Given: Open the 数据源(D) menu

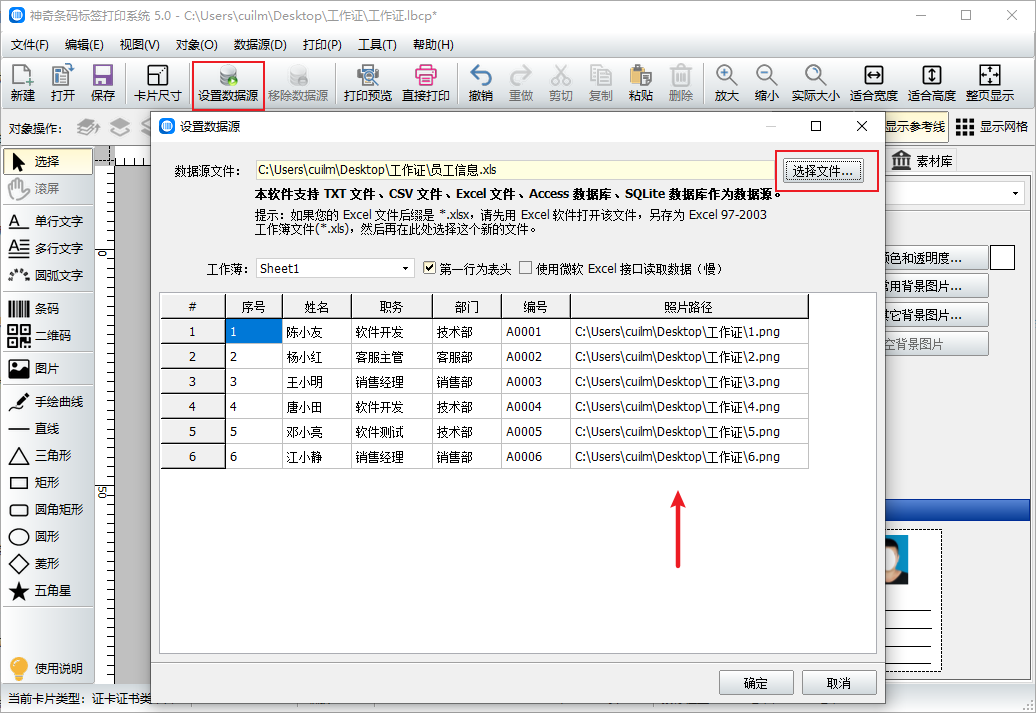Looking at the screenshot, I should (x=260, y=45).
